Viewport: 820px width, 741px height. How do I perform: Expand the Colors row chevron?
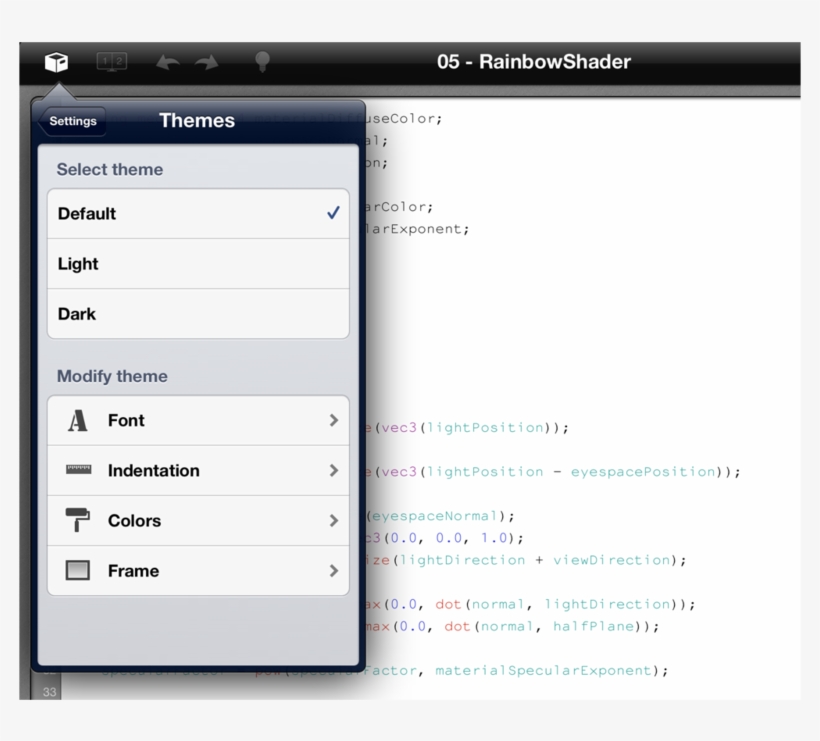point(334,521)
